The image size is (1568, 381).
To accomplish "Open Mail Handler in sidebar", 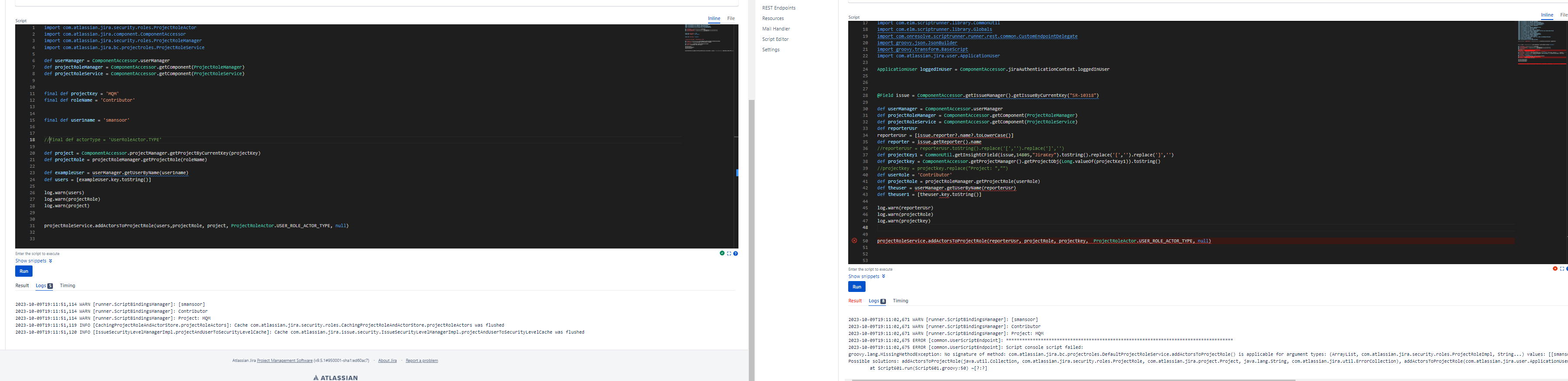I will pyautogui.click(x=776, y=29).
